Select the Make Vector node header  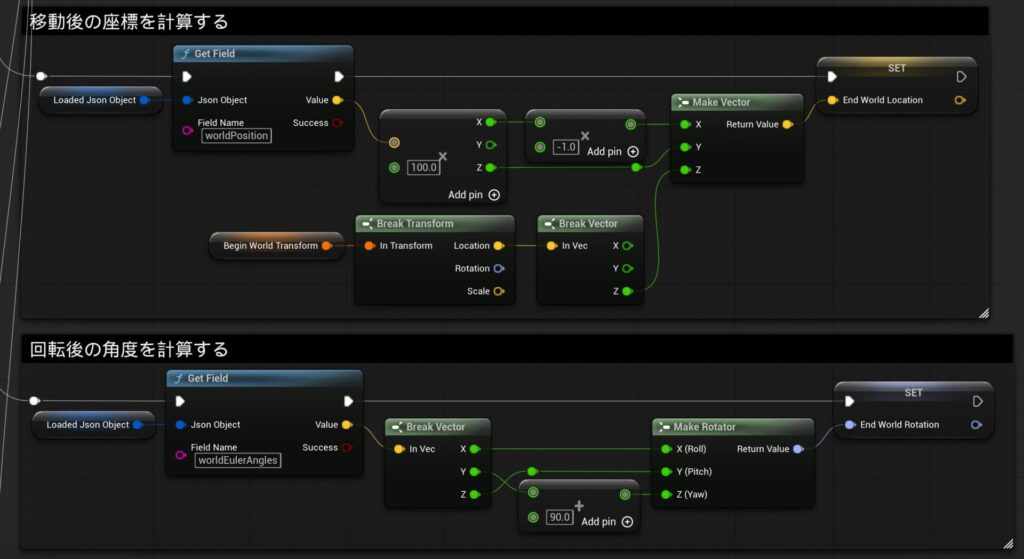click(x=737, y=102)
